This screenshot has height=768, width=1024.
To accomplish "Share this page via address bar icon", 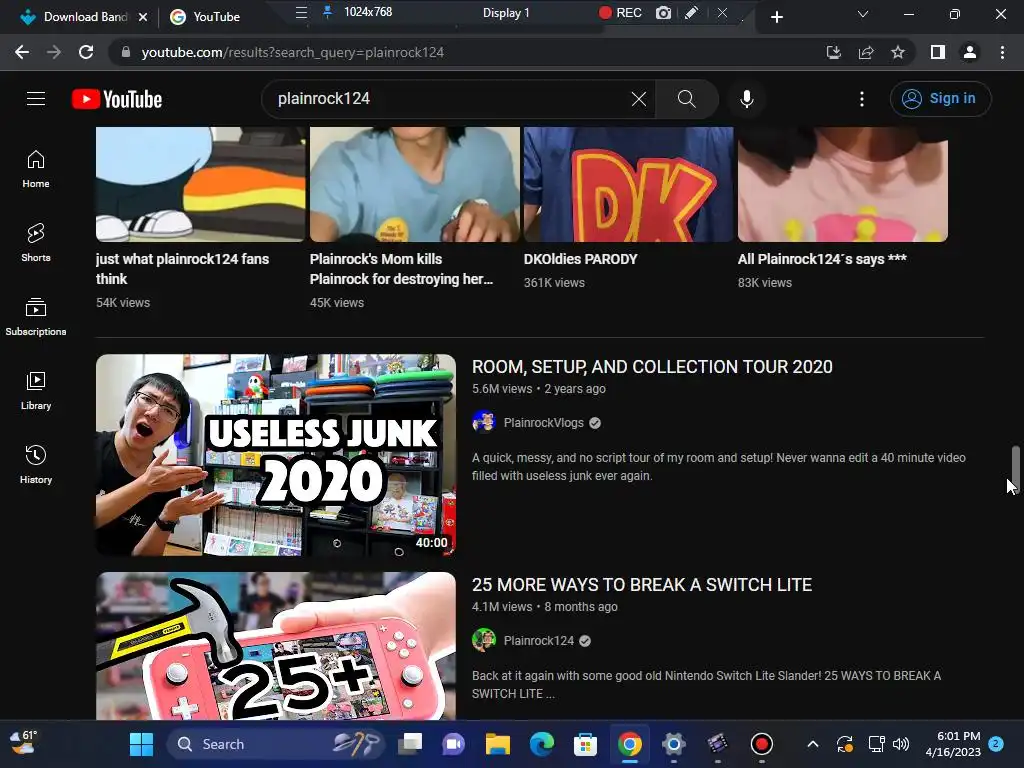I will tap(866, 52).
